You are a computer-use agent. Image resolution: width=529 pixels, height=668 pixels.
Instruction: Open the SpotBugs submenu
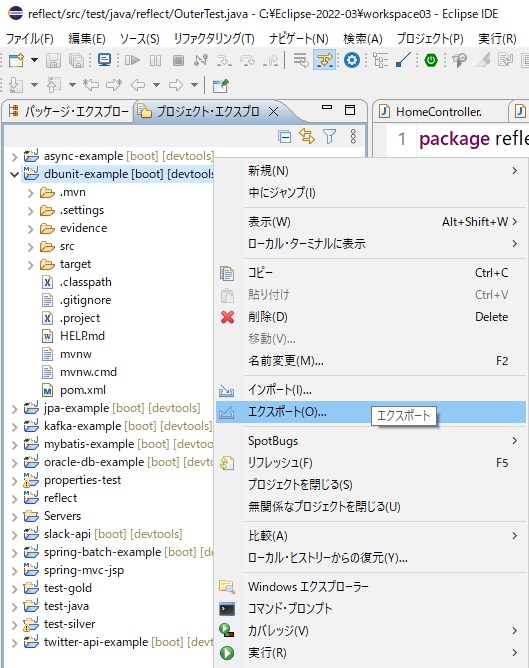point(371,441)
